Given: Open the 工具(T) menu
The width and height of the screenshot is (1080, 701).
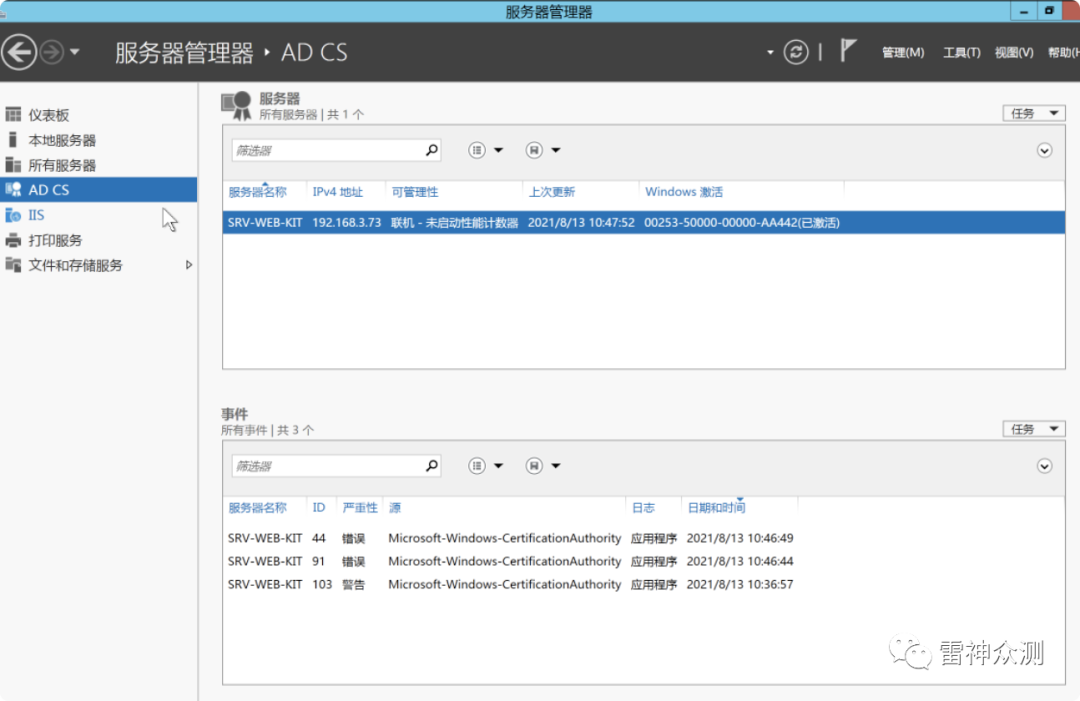Looking at the screenshot, I should click(961, 52).
